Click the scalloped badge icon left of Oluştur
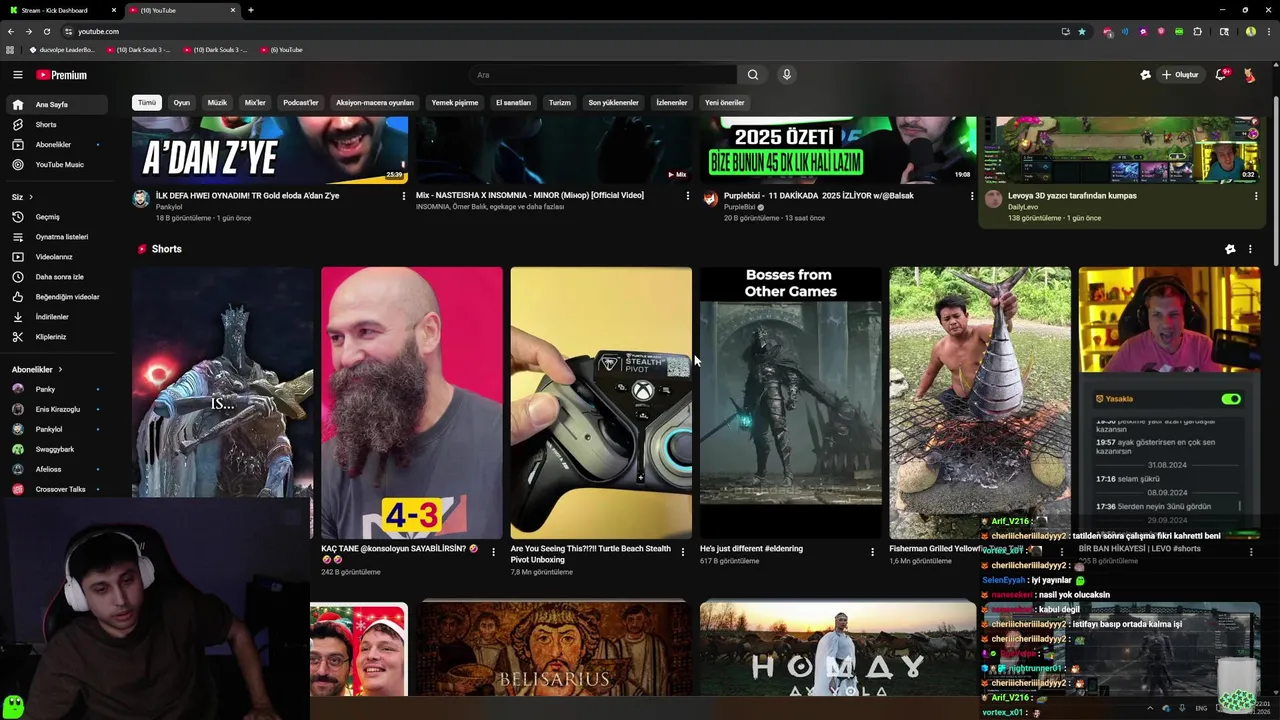 1145,75
